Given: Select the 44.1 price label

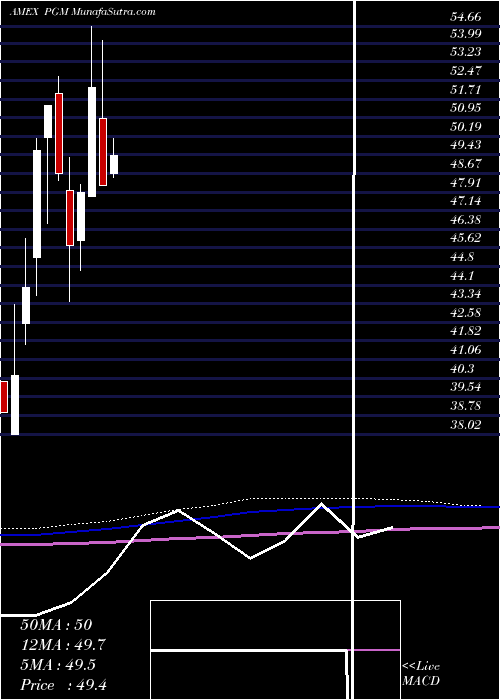Looking at the screenshot, I should click(462, 275).
